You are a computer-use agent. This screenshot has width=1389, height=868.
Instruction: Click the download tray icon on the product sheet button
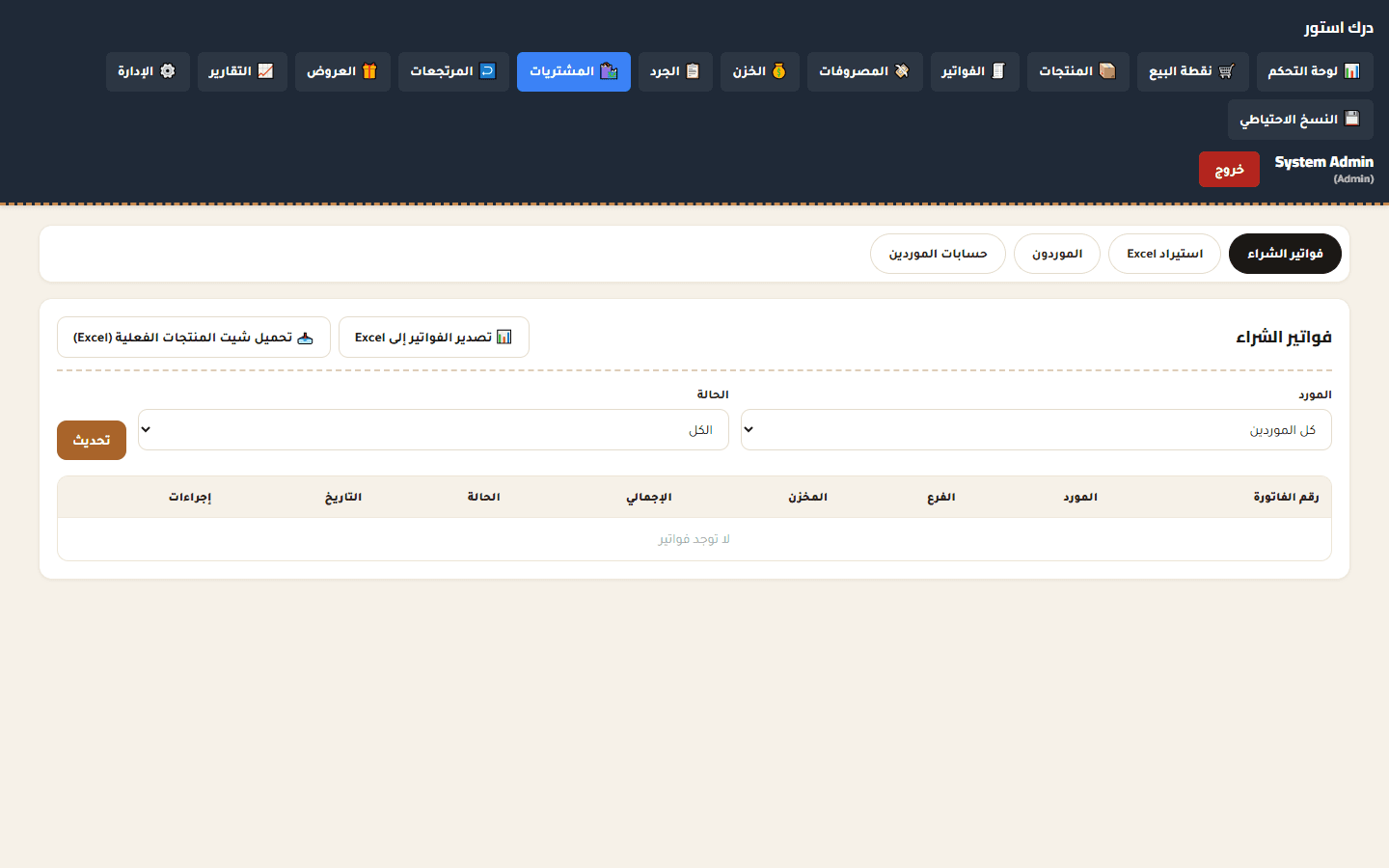click(x=305, y=338)
